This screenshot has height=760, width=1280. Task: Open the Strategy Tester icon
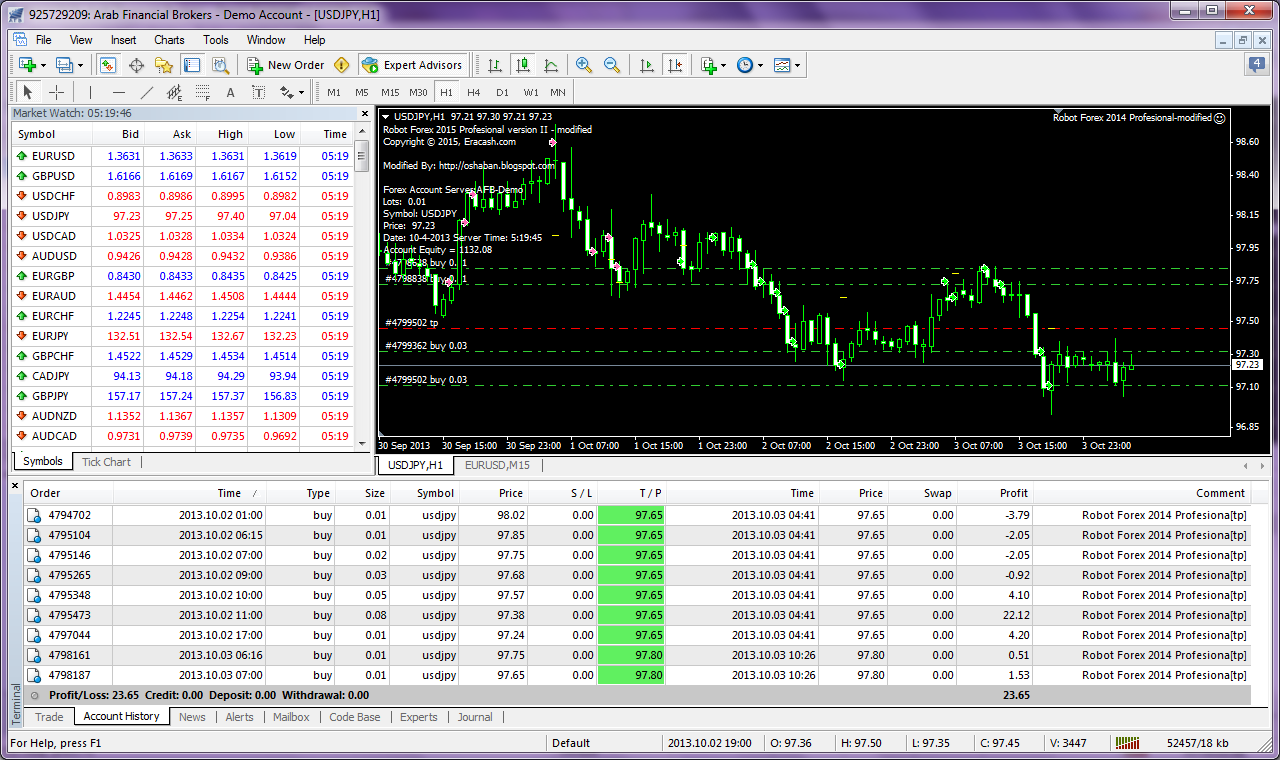pos(220,65)
